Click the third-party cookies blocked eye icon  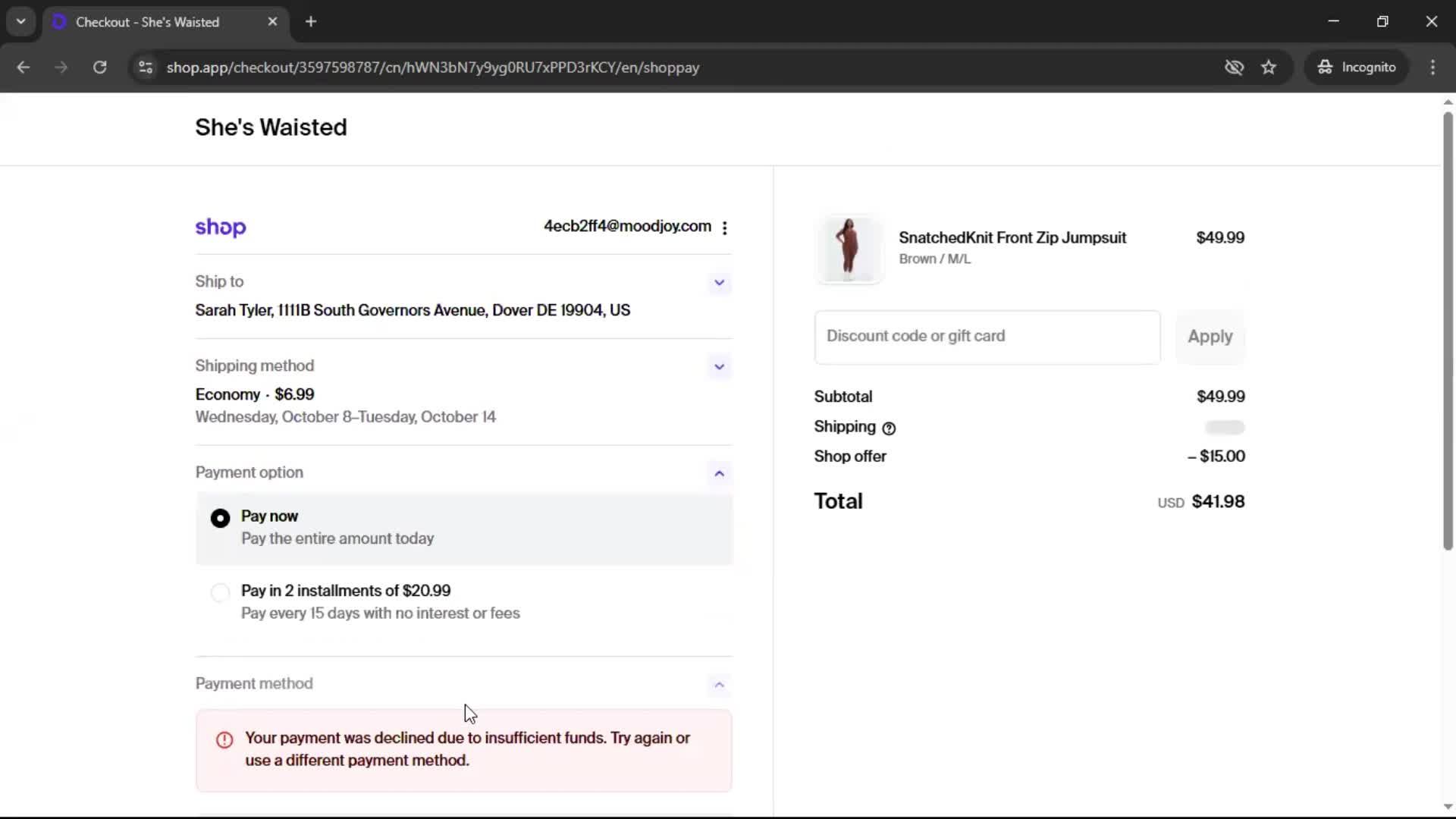pyautogui.click(x=1234, y=67)
